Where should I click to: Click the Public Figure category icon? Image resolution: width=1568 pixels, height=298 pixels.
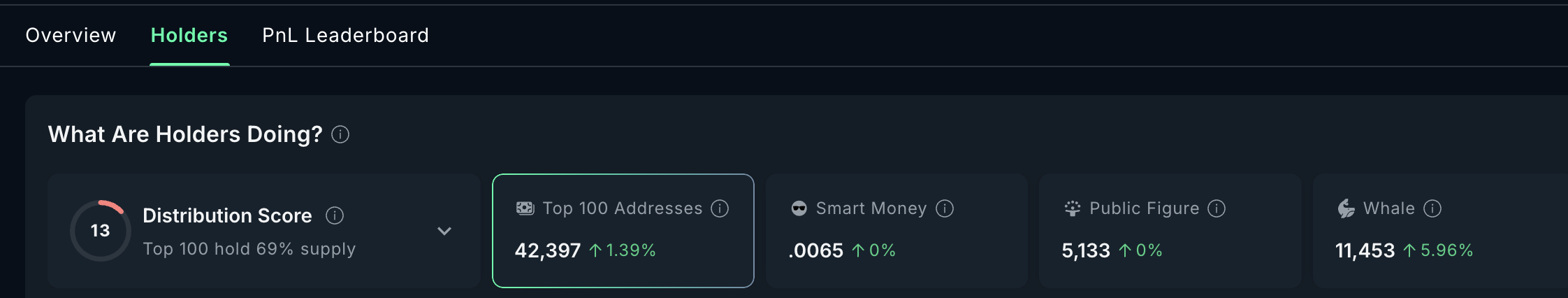[1072, 208]
